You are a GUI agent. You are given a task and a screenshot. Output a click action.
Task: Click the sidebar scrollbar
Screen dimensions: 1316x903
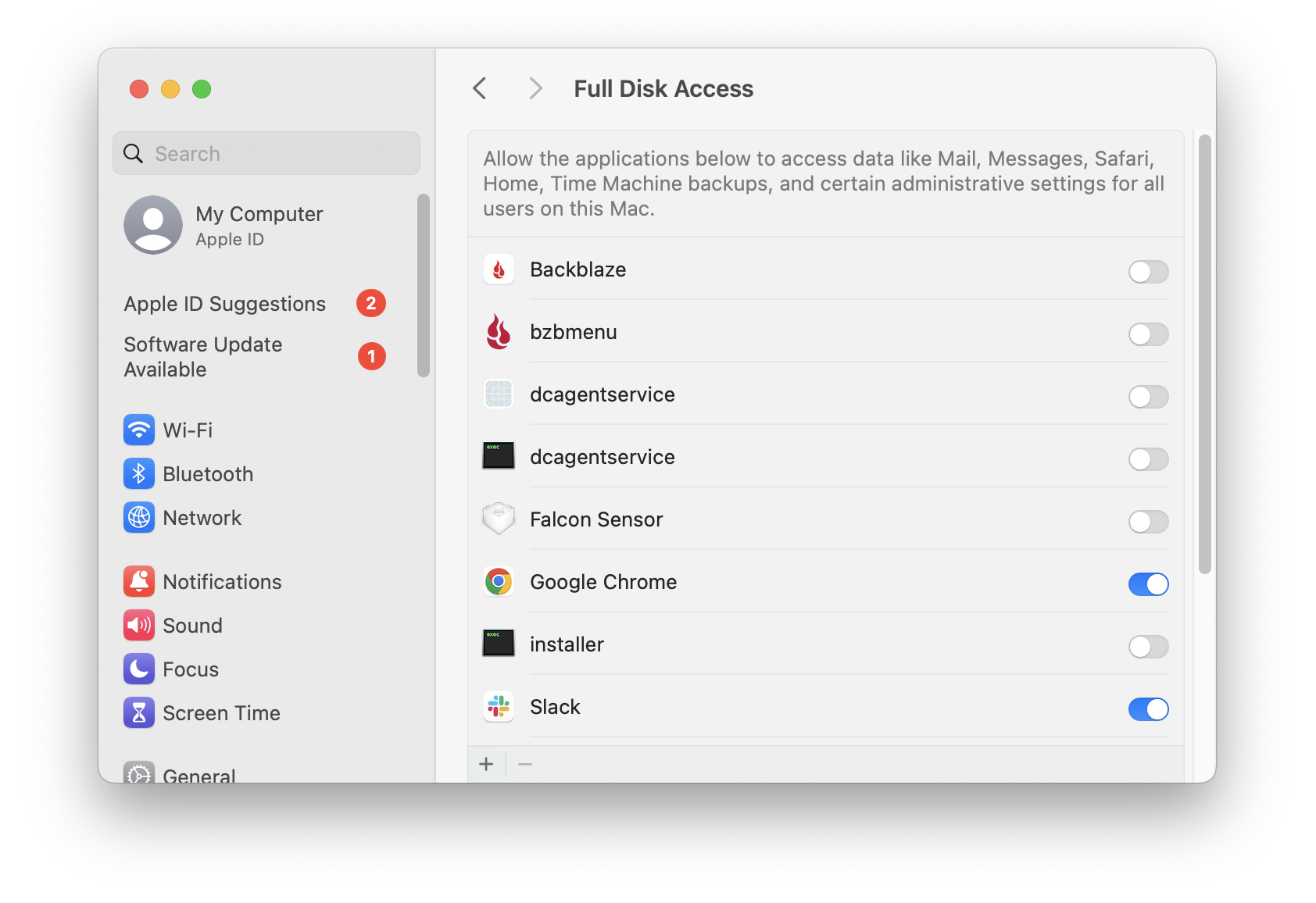424,286
